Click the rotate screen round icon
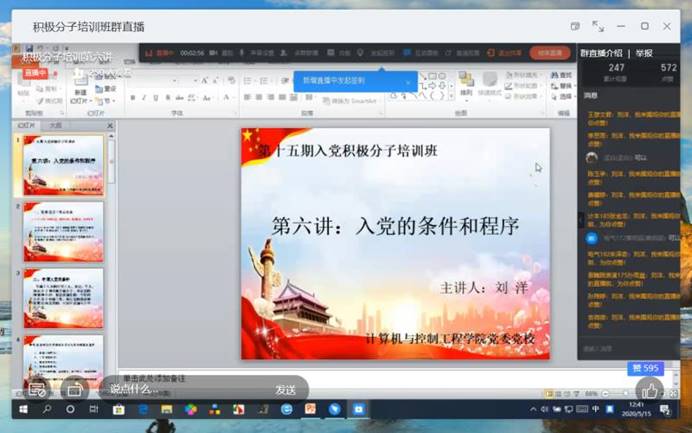 pyautogui.click(x=74, y=390)
